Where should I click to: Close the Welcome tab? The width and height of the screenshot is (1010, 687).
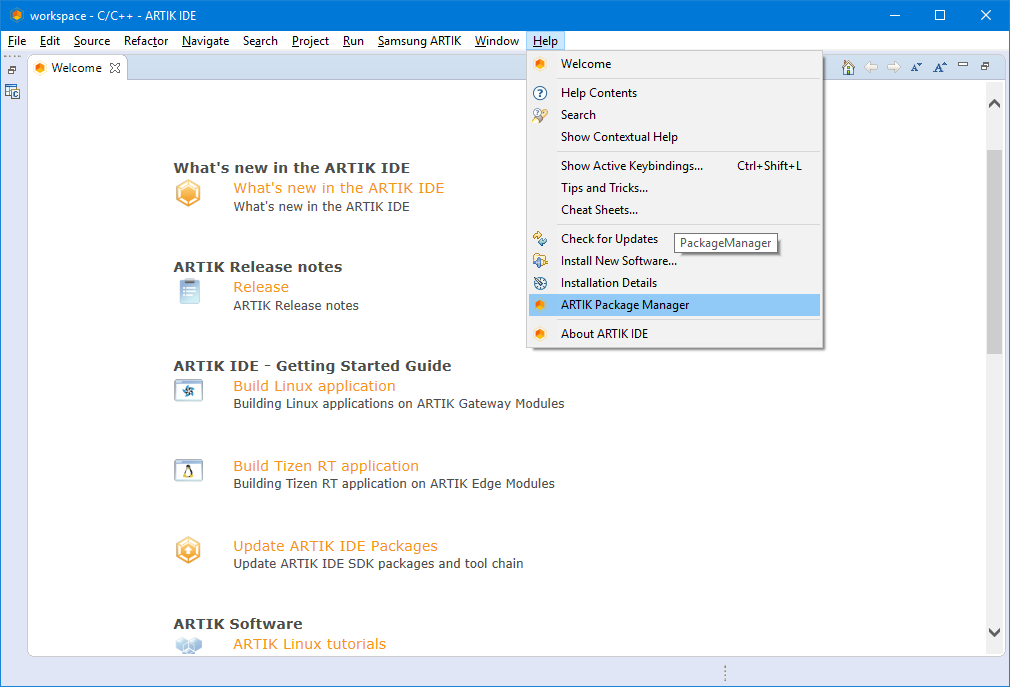pos(115,68)
